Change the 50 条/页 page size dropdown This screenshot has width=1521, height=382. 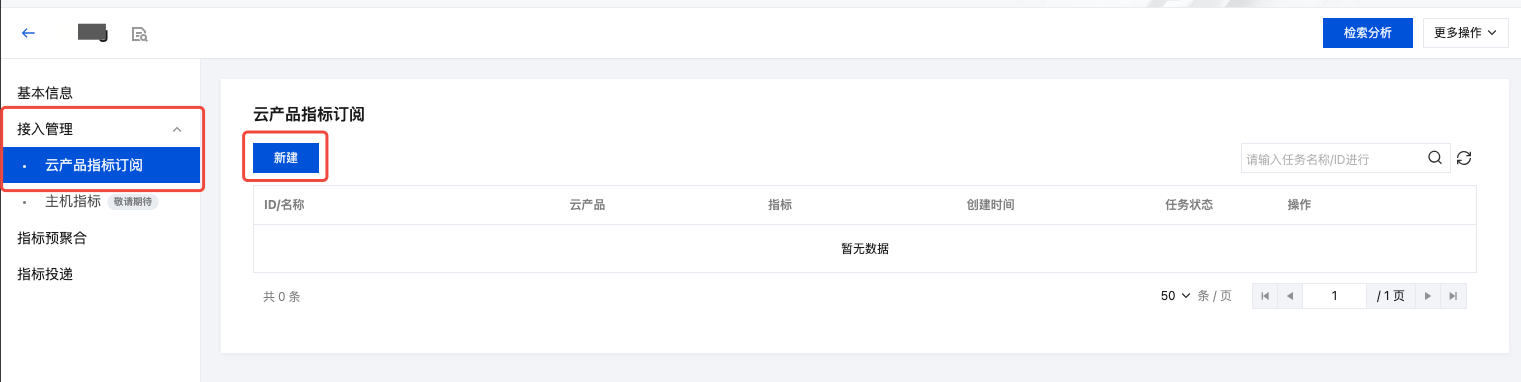pyautogui.click(x=1176, y=296)
